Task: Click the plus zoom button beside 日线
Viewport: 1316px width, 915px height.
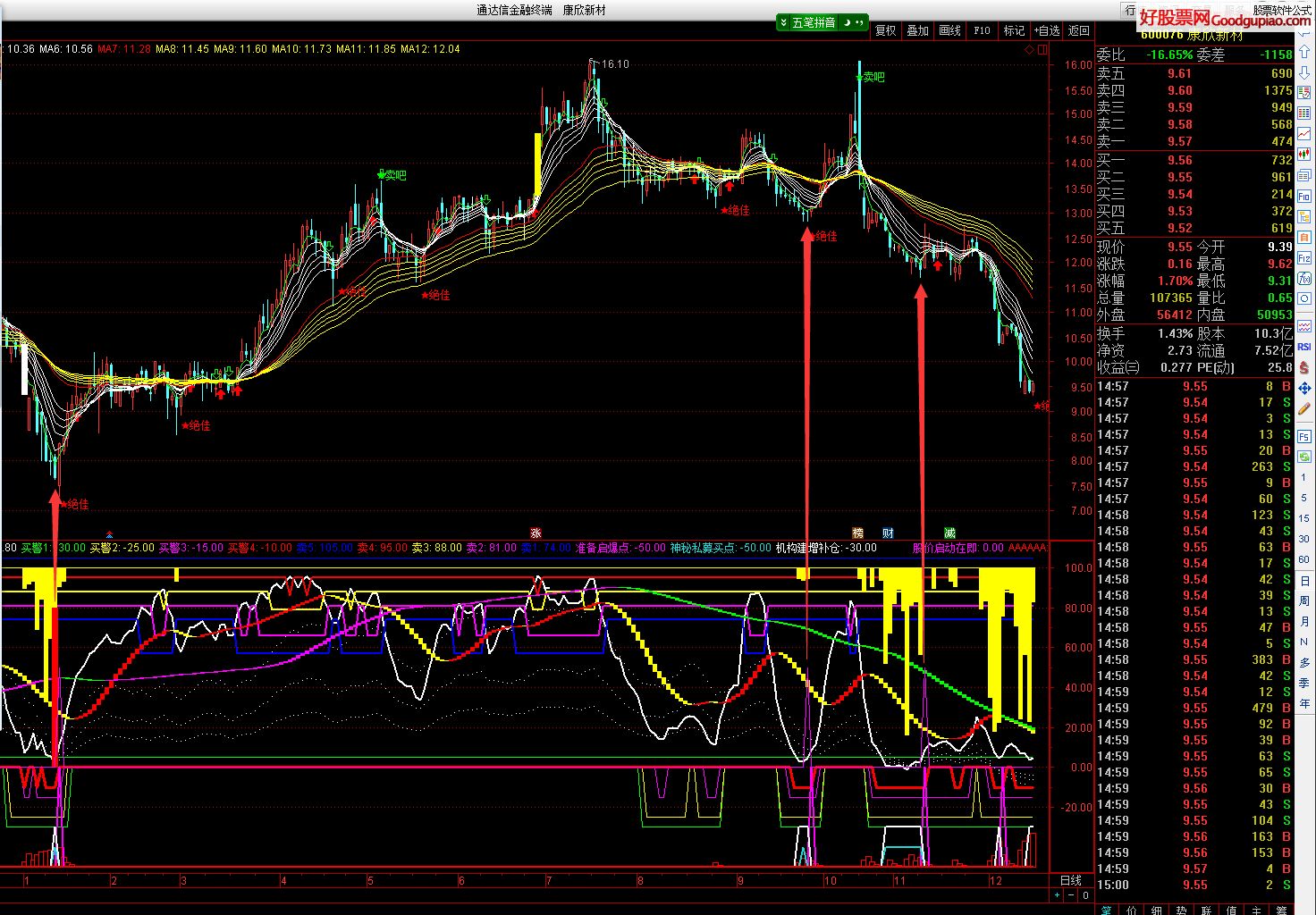Action: pos(1057,894)
